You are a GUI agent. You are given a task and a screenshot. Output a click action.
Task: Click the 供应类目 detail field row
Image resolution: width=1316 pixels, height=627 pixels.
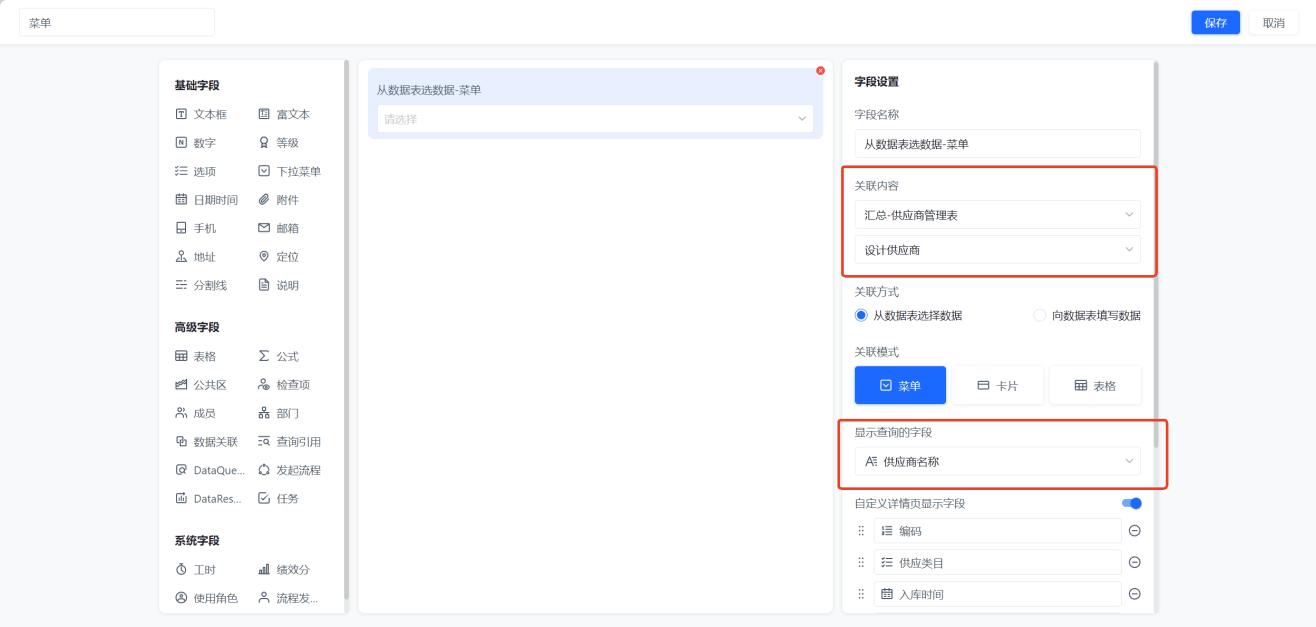tap(997, 562)
